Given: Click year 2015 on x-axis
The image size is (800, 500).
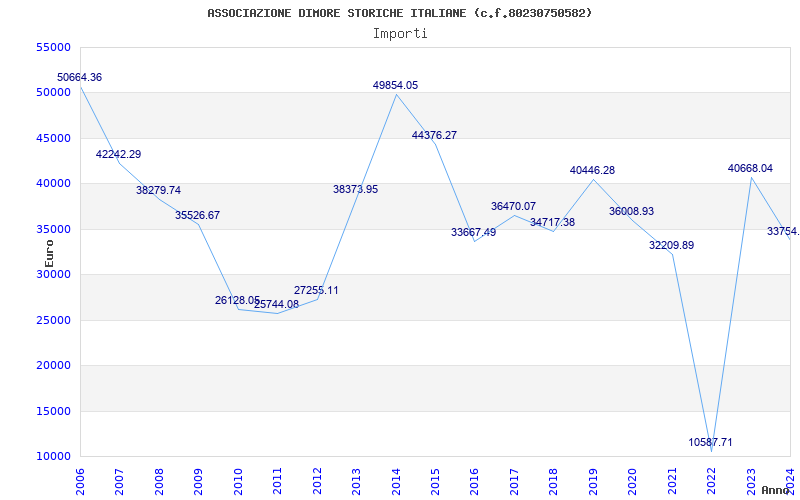Looking at the screenshot, I should (436, 482).
